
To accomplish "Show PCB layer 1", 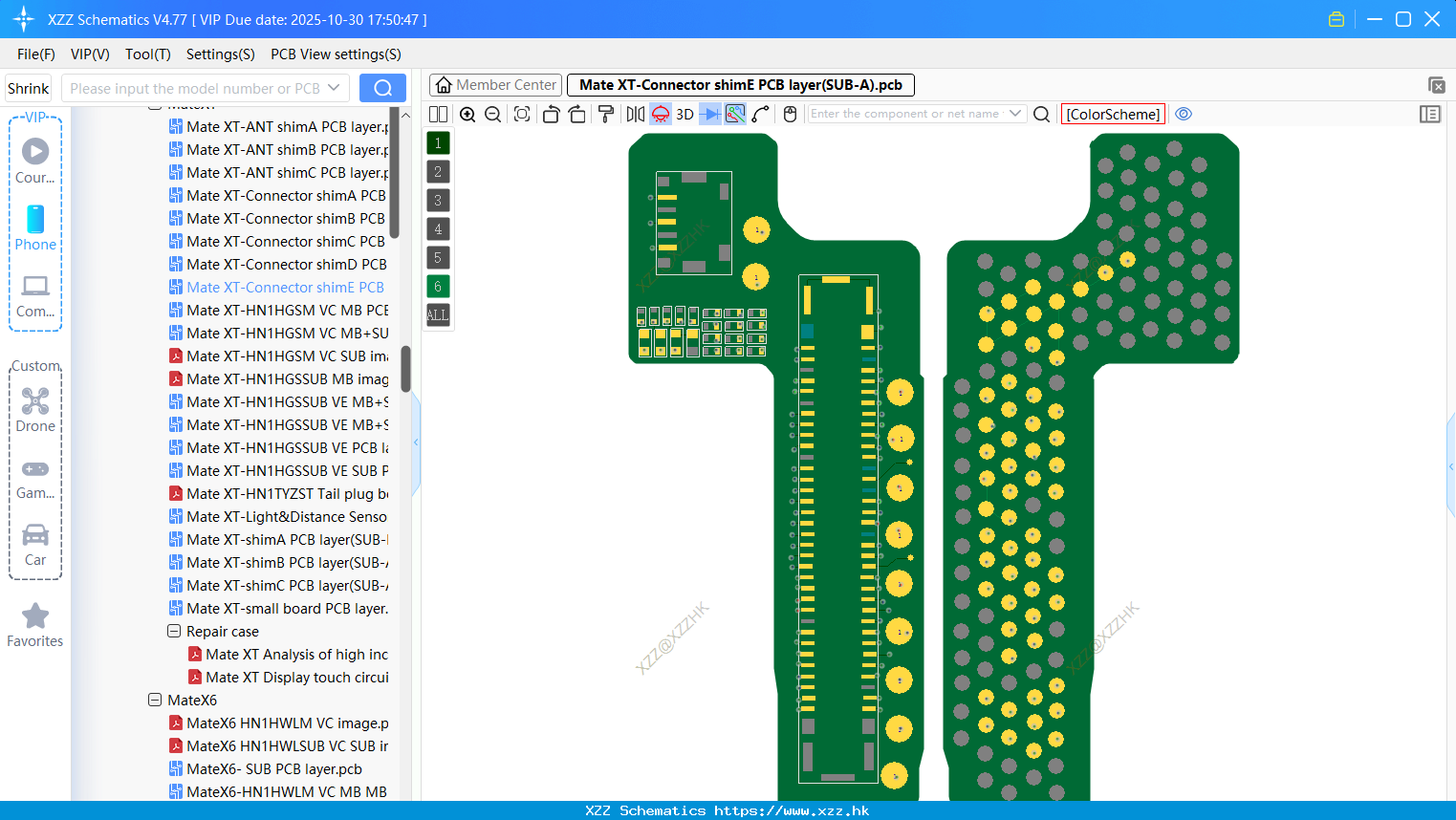I will click(438, 143).
